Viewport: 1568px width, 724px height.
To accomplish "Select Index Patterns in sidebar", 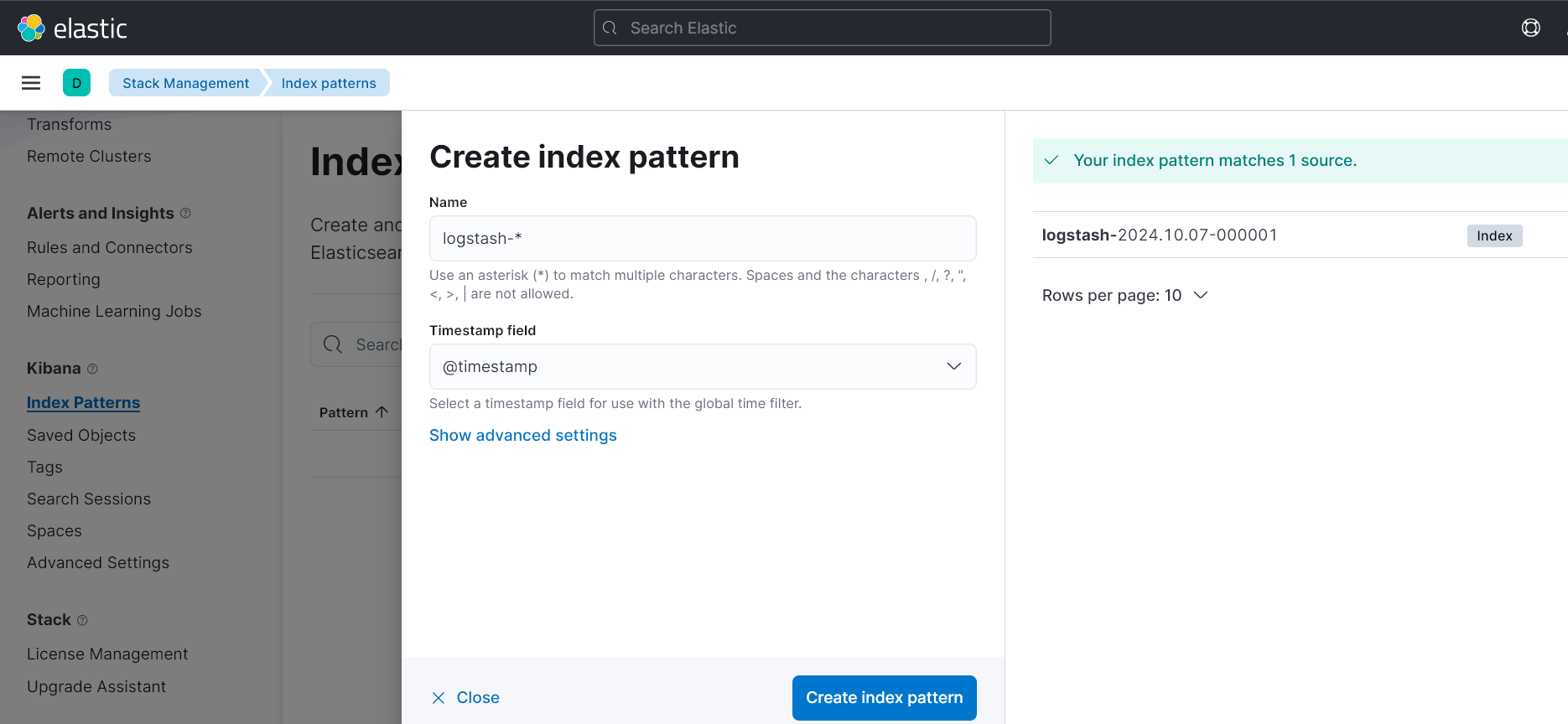I will pos(83,402).
